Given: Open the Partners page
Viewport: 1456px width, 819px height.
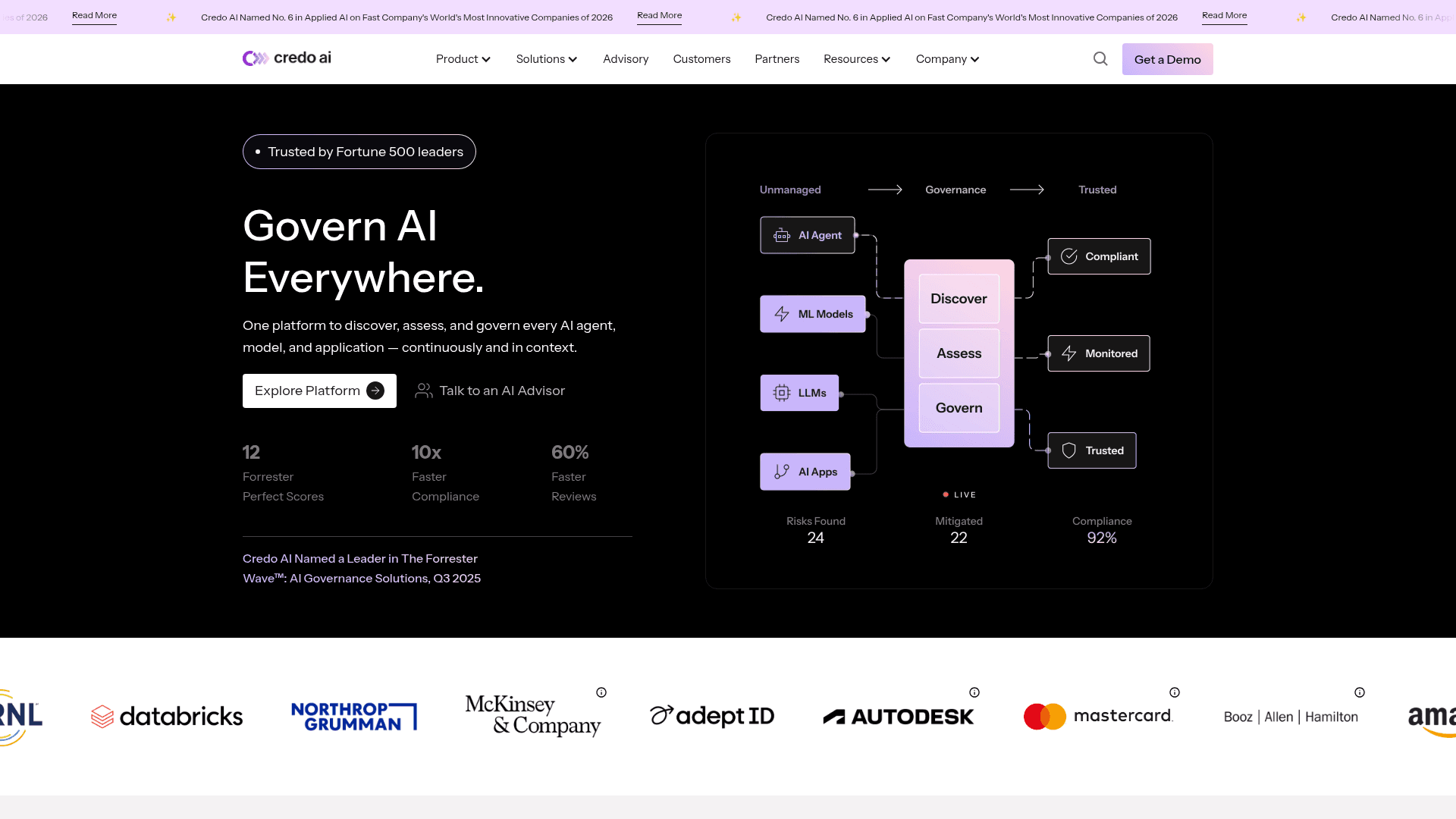Looking at the screenshot, I should [777, 59].
